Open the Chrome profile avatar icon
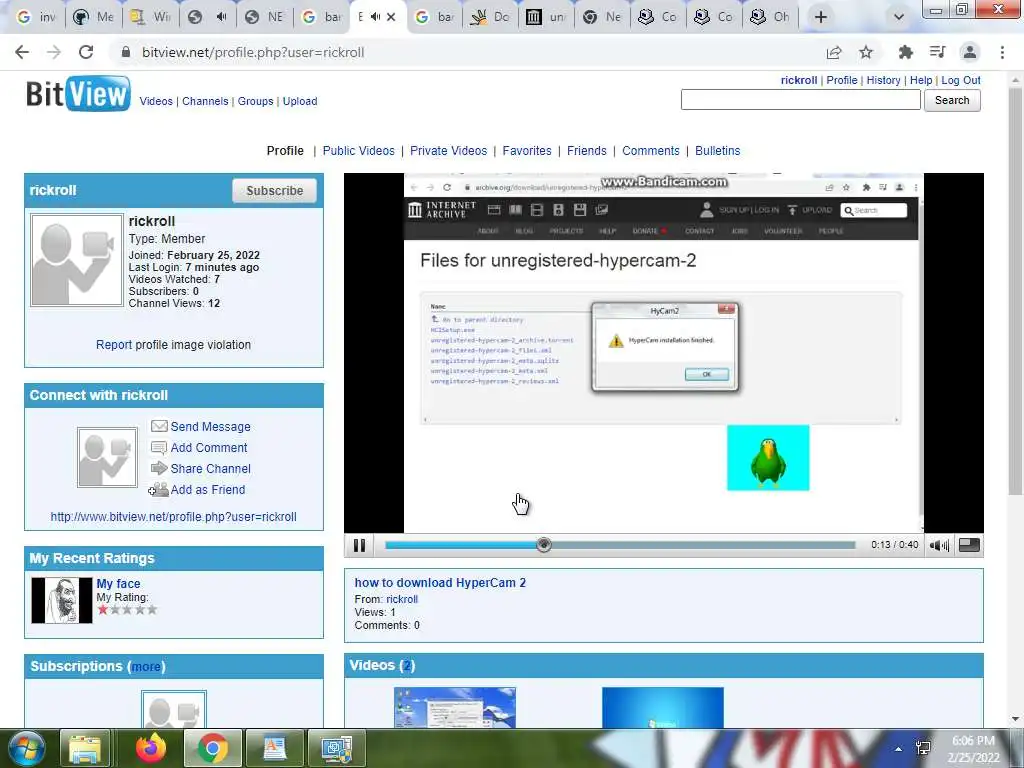 click(970, 52)
